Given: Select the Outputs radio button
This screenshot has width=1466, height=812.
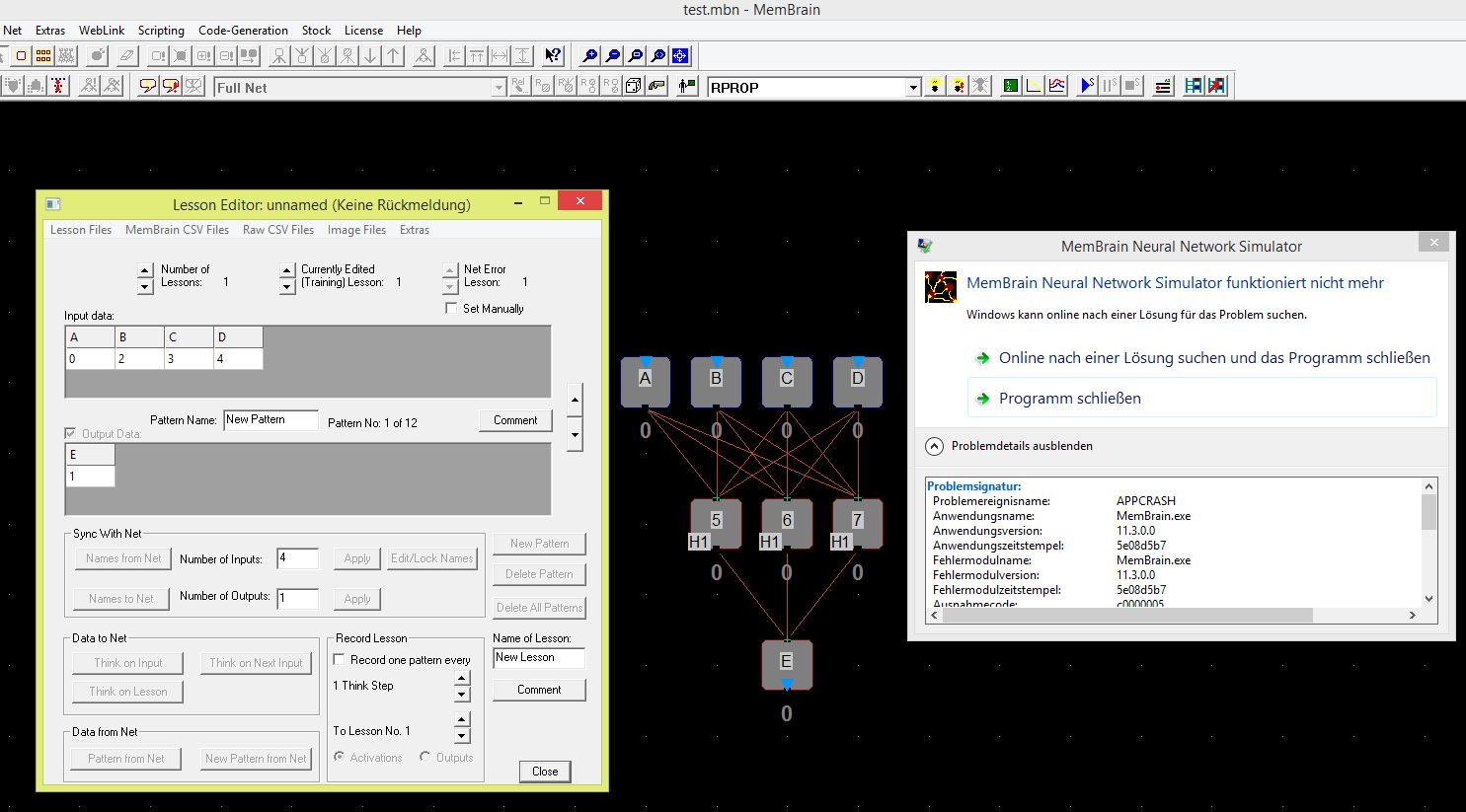Looking at the screenshot, I should (x=424, y=758).
